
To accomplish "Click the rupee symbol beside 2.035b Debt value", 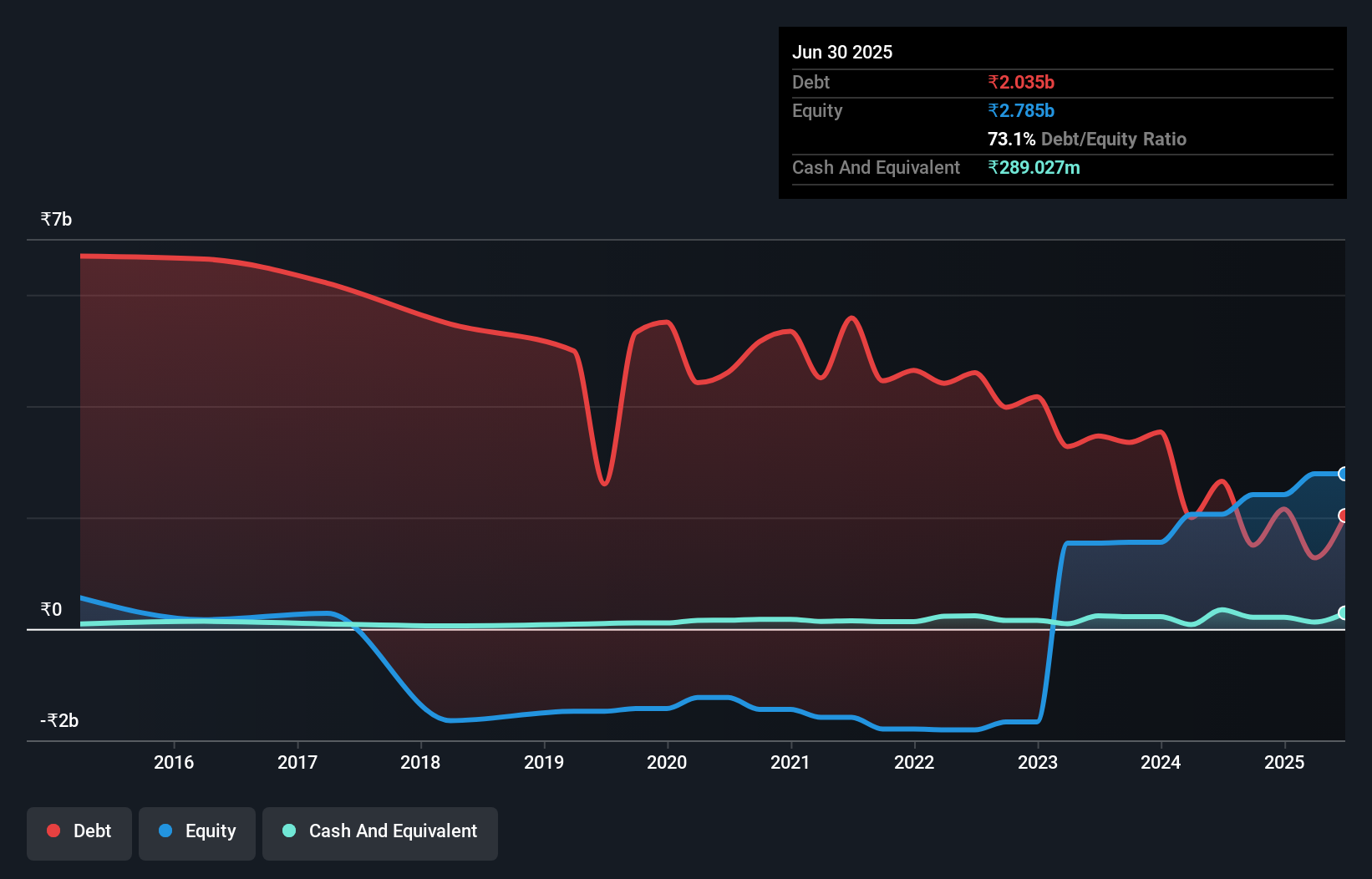I will coord(993,82).
